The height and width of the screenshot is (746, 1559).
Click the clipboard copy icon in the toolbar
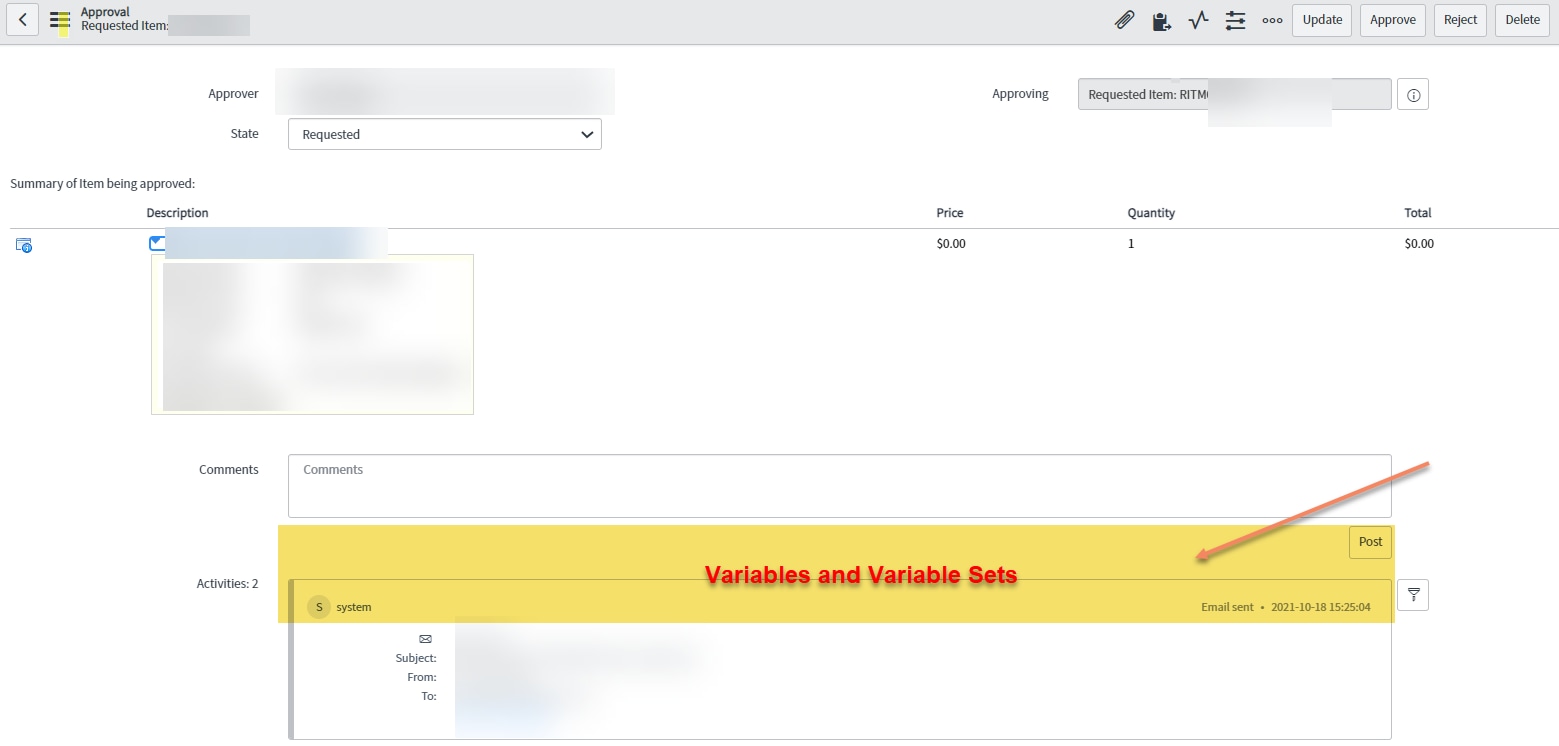click(1161, 19)
